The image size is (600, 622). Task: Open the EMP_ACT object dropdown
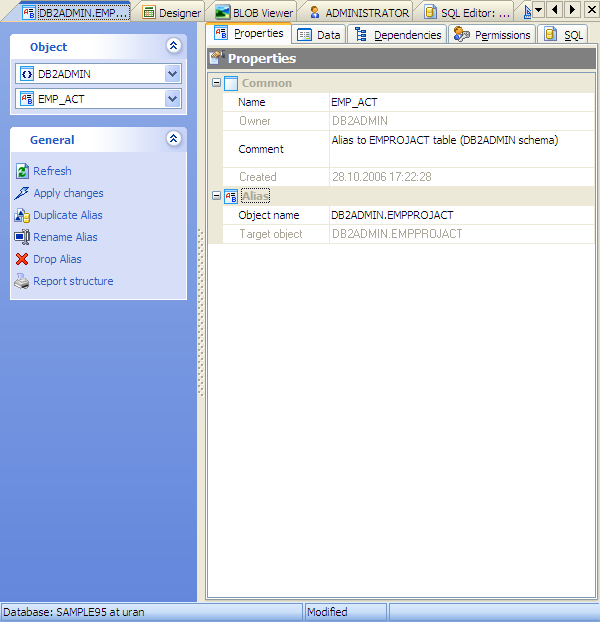coord(172,98)
